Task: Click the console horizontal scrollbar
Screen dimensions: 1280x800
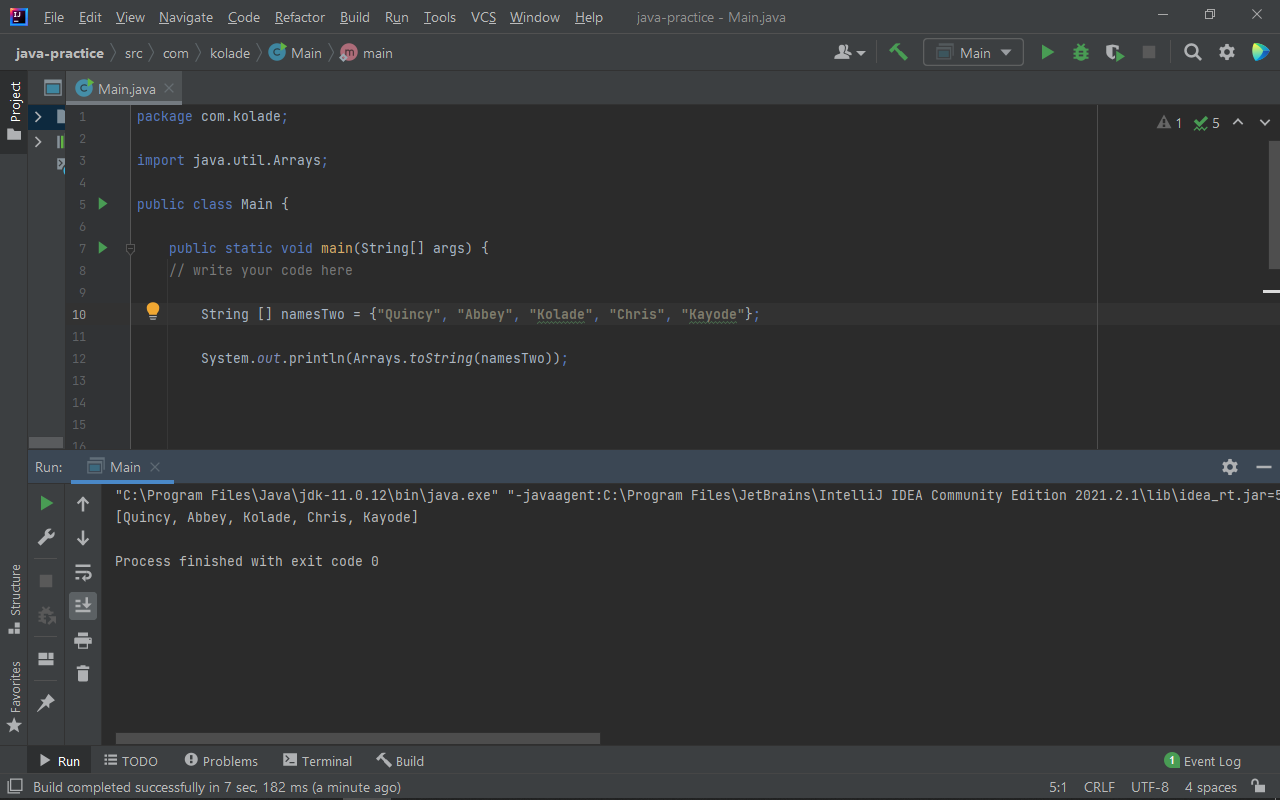Action: (x=357, y=739)
